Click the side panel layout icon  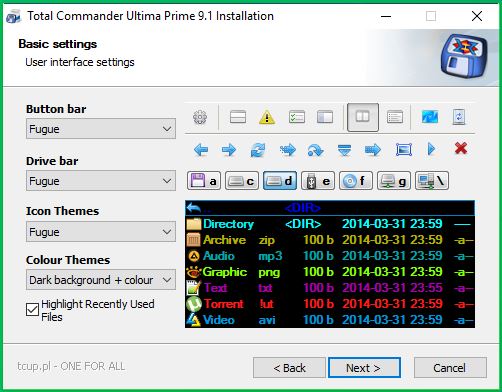point(325,117)
